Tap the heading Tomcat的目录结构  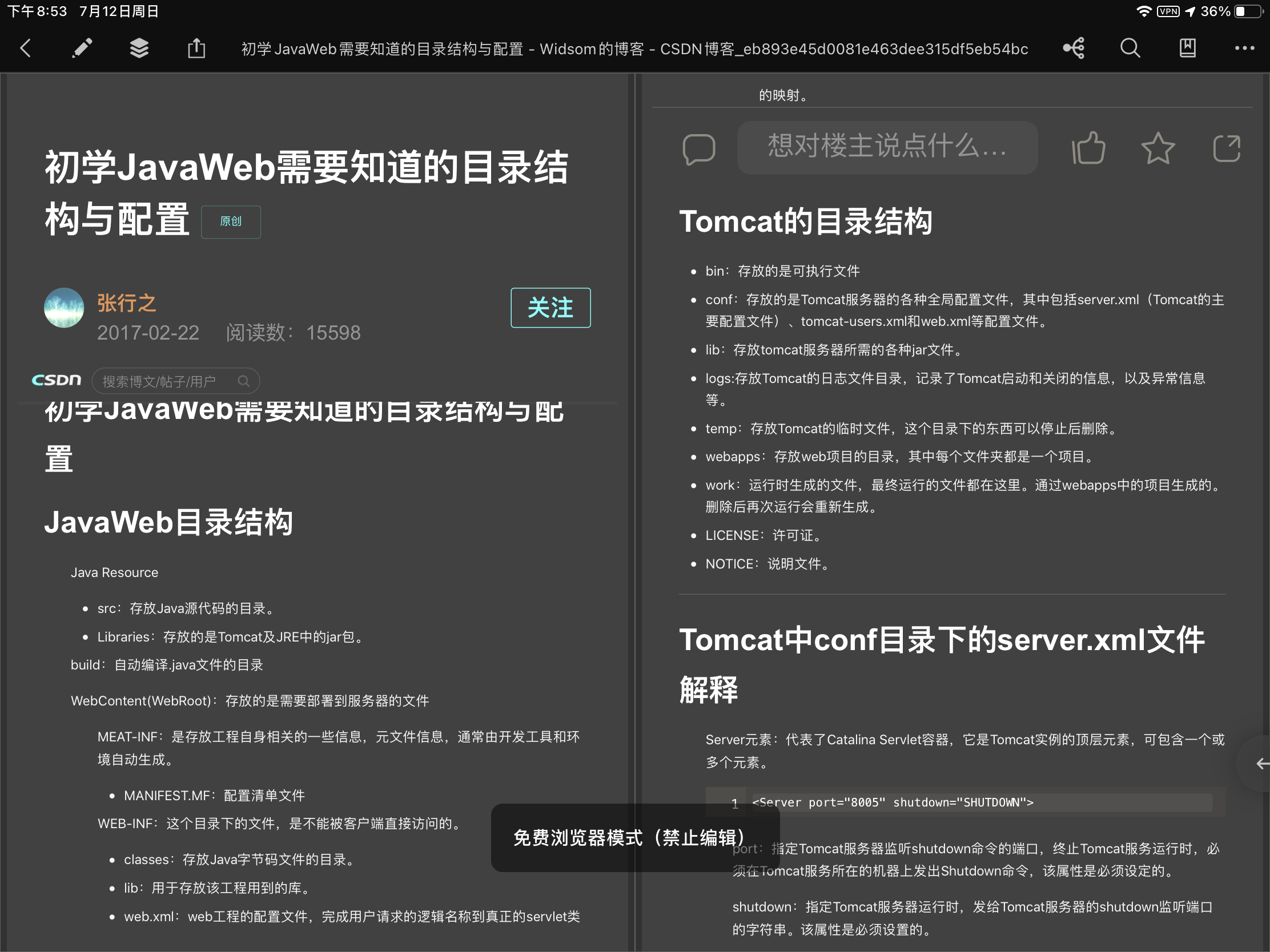(x=806, y=221)
